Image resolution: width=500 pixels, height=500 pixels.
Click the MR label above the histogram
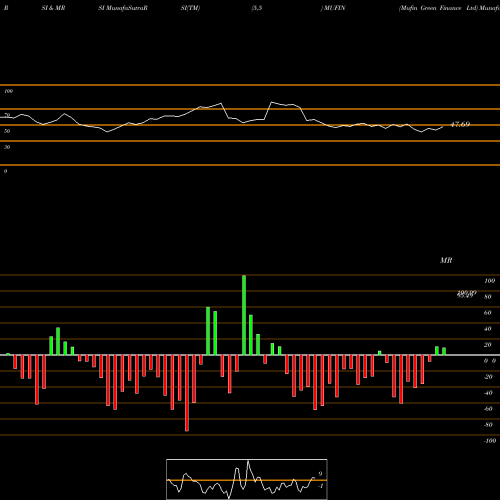(446, 260)
